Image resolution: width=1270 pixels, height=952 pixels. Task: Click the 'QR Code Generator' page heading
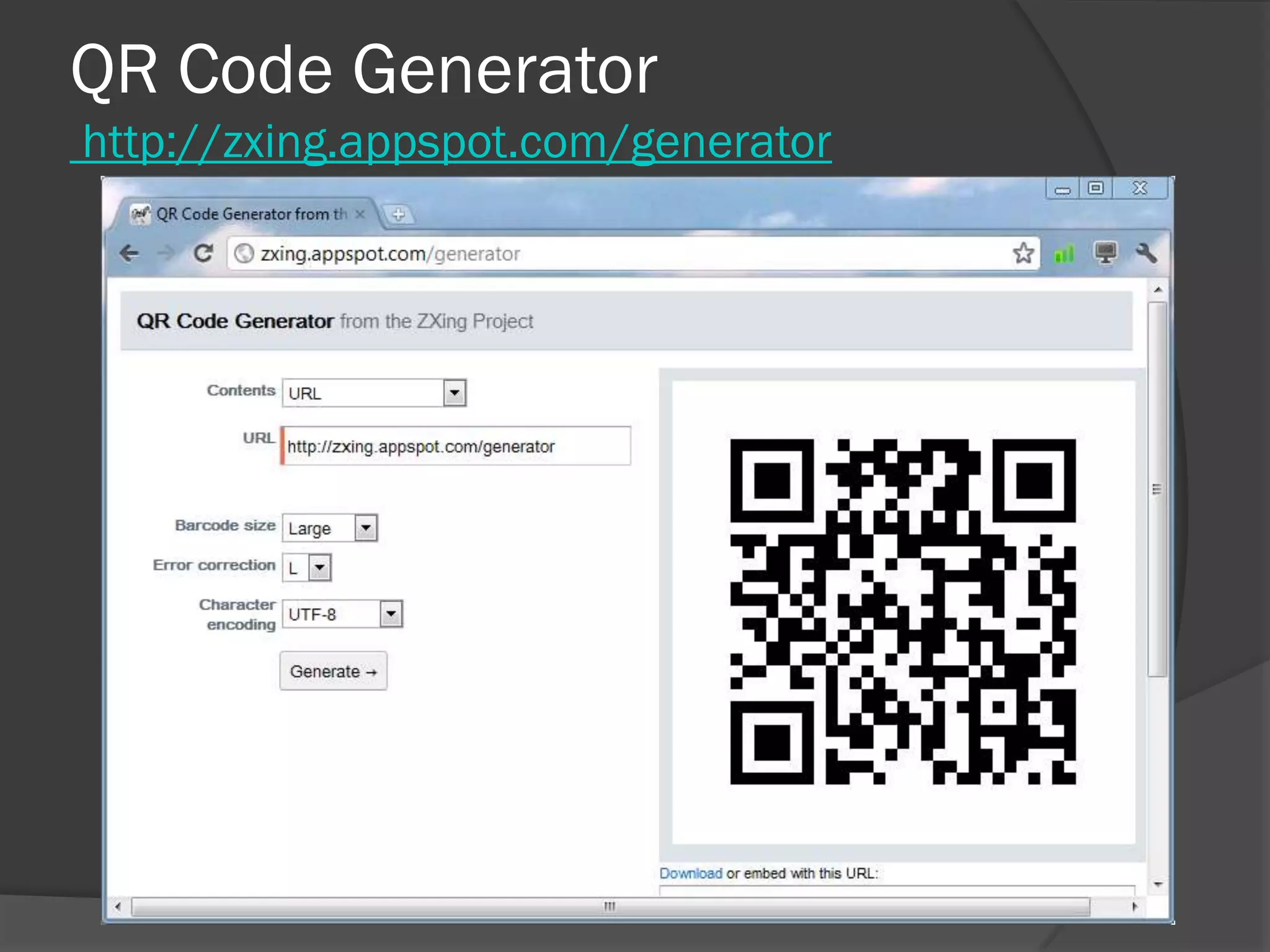(235, 321)
